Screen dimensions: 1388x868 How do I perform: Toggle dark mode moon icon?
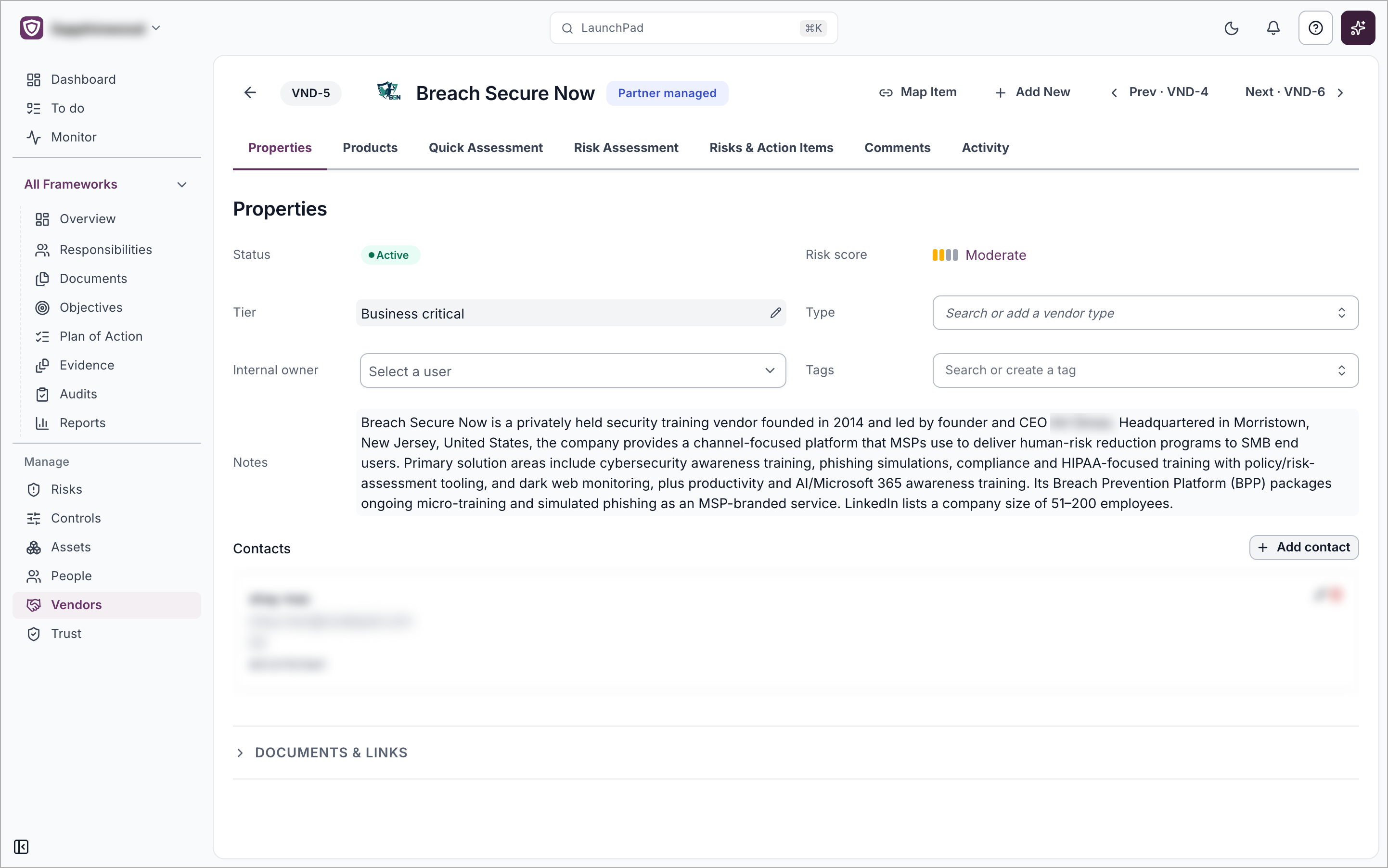(1231, 28)
